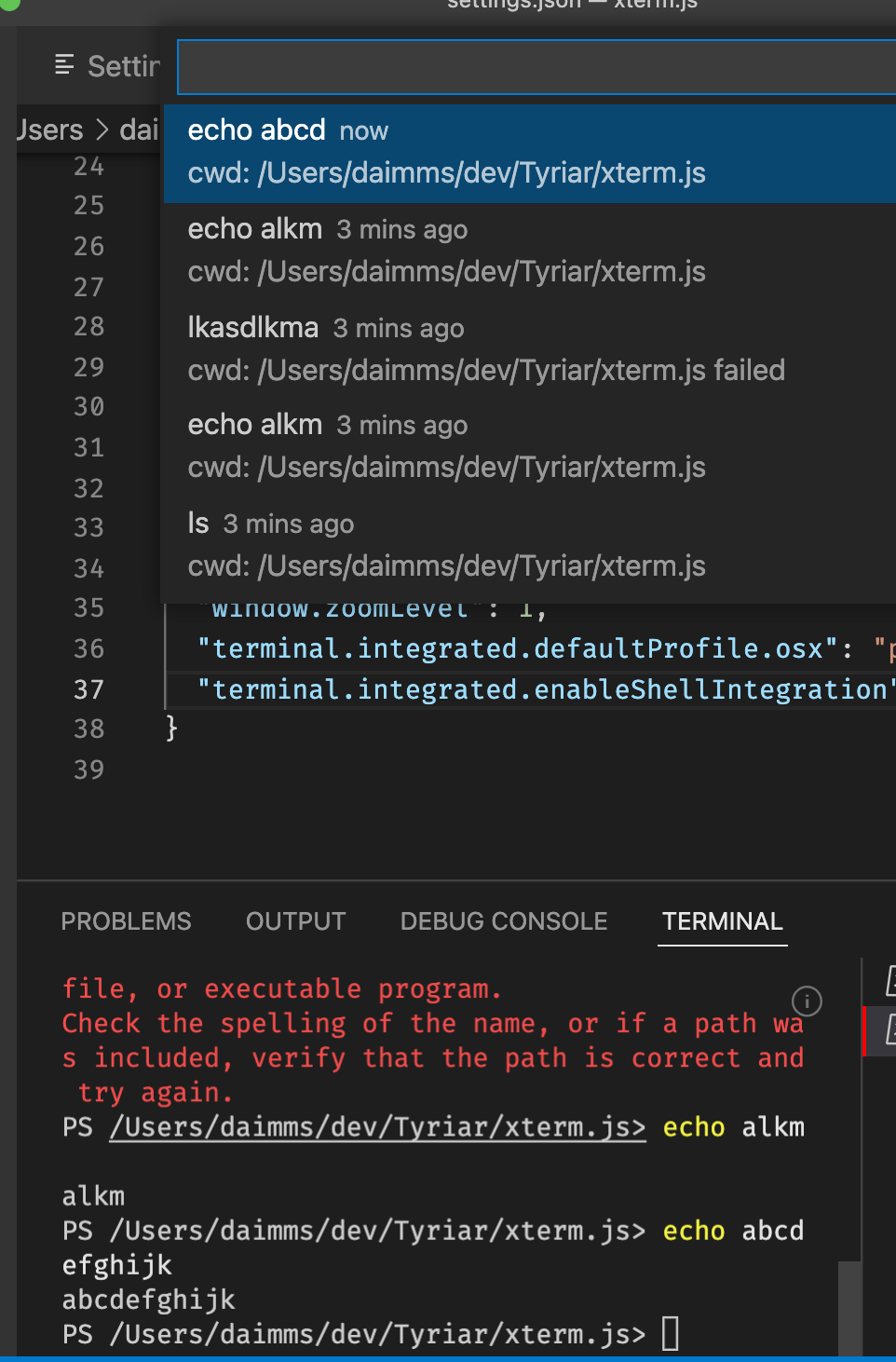Open the OUTPUT panel tab
This screenshot has width=896, height=1362.
295,921
